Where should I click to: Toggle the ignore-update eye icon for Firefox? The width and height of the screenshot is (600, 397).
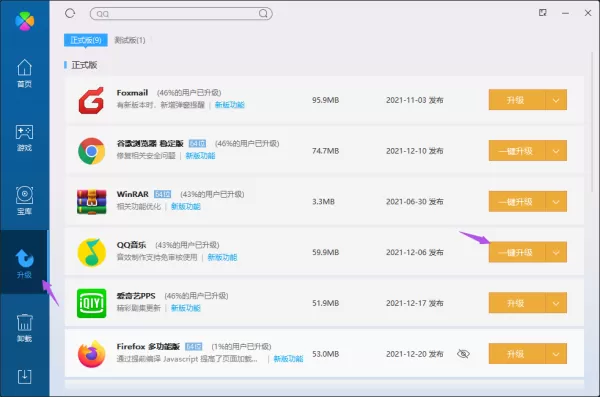463,354
